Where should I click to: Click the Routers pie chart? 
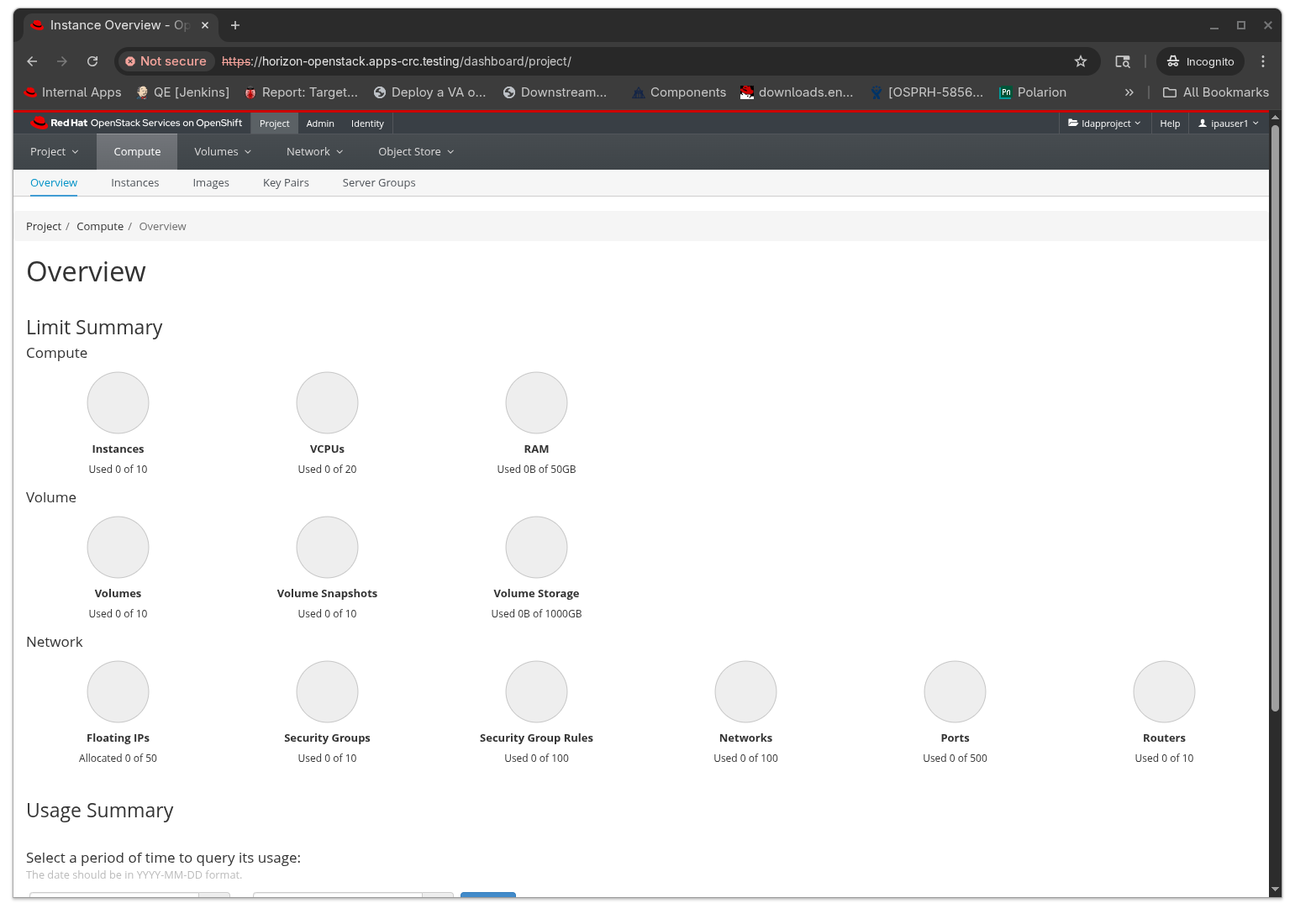(x=1164, y=692)
